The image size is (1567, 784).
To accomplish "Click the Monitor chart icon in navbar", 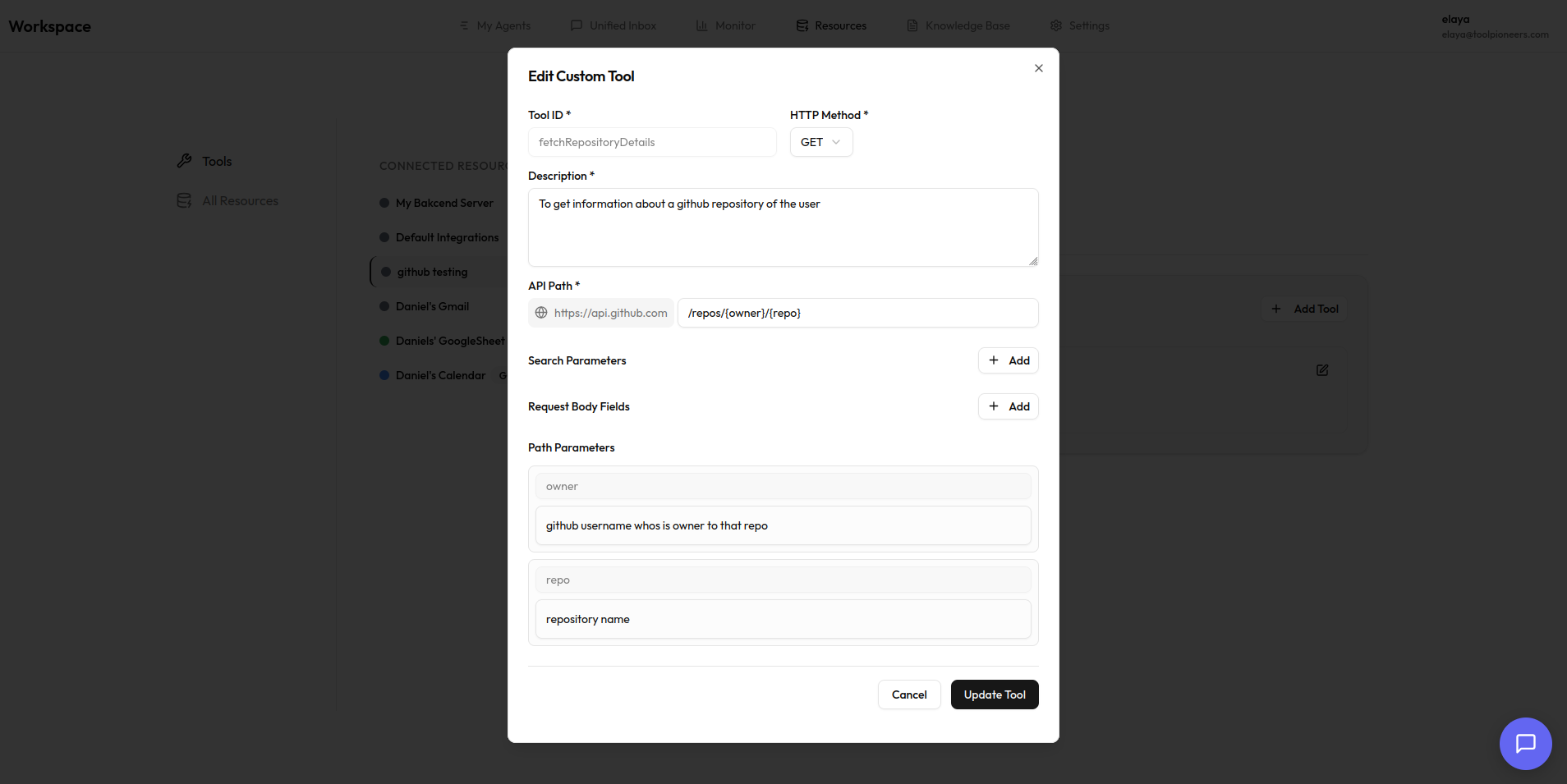I will 702,25.
